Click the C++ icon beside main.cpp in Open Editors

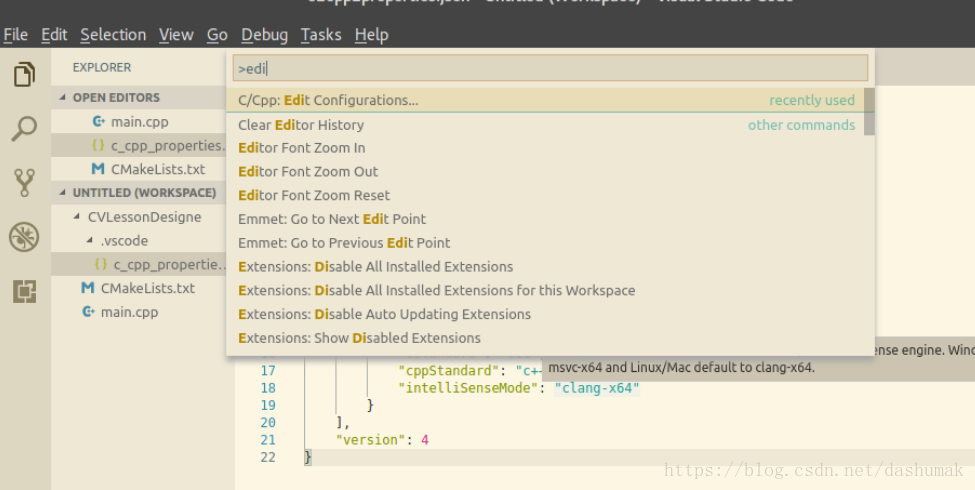[98, 121]
